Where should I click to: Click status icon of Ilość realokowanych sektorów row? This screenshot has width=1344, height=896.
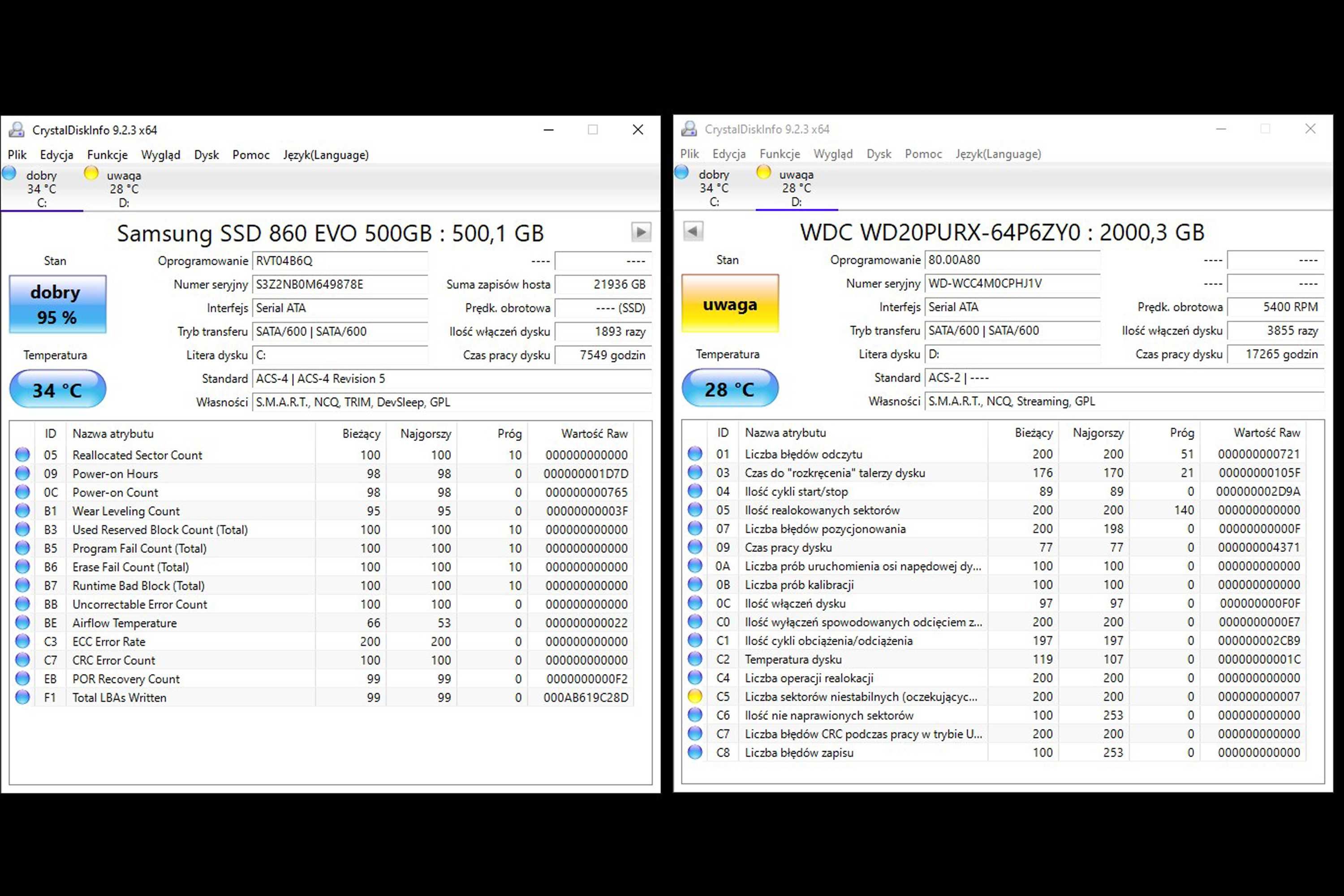point(695,510)
